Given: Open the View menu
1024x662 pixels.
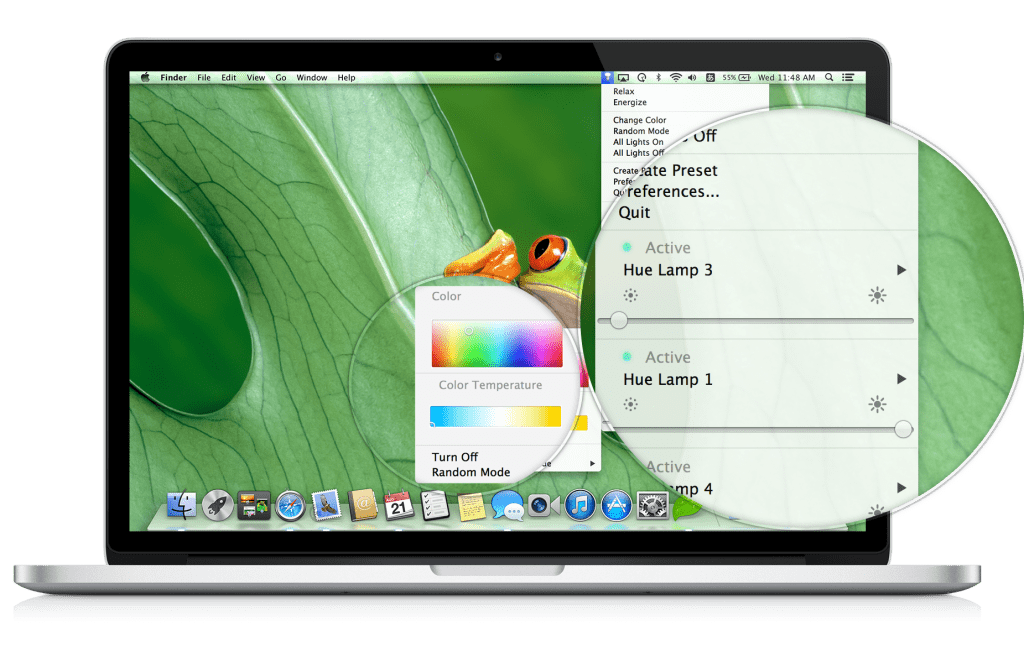Looking at the screenshot, I should tap(256, 77).
